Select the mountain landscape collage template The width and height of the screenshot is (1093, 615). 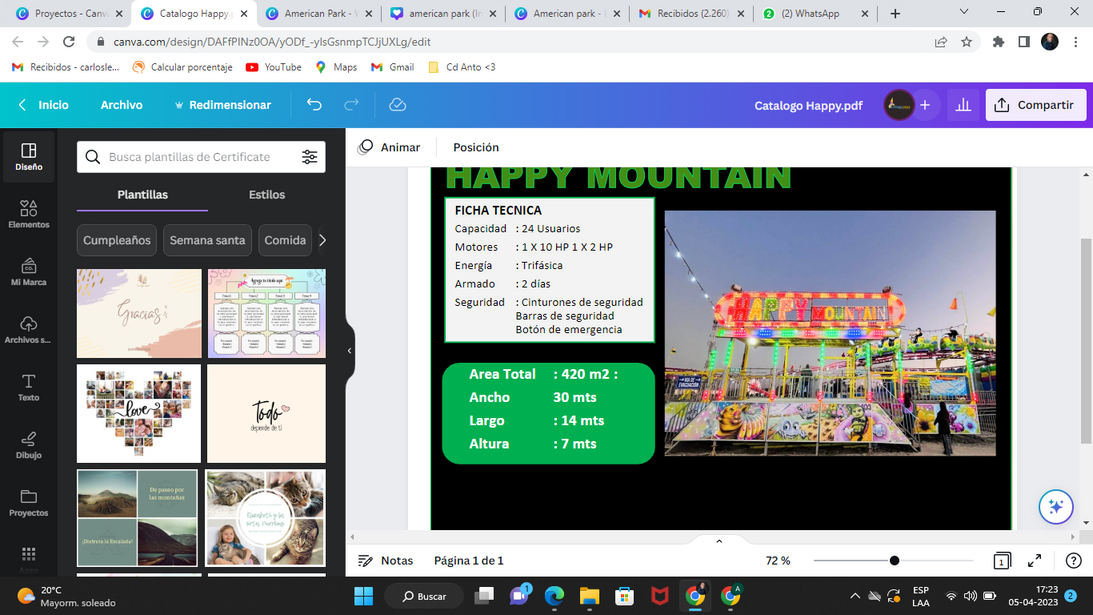coord(137,517)
